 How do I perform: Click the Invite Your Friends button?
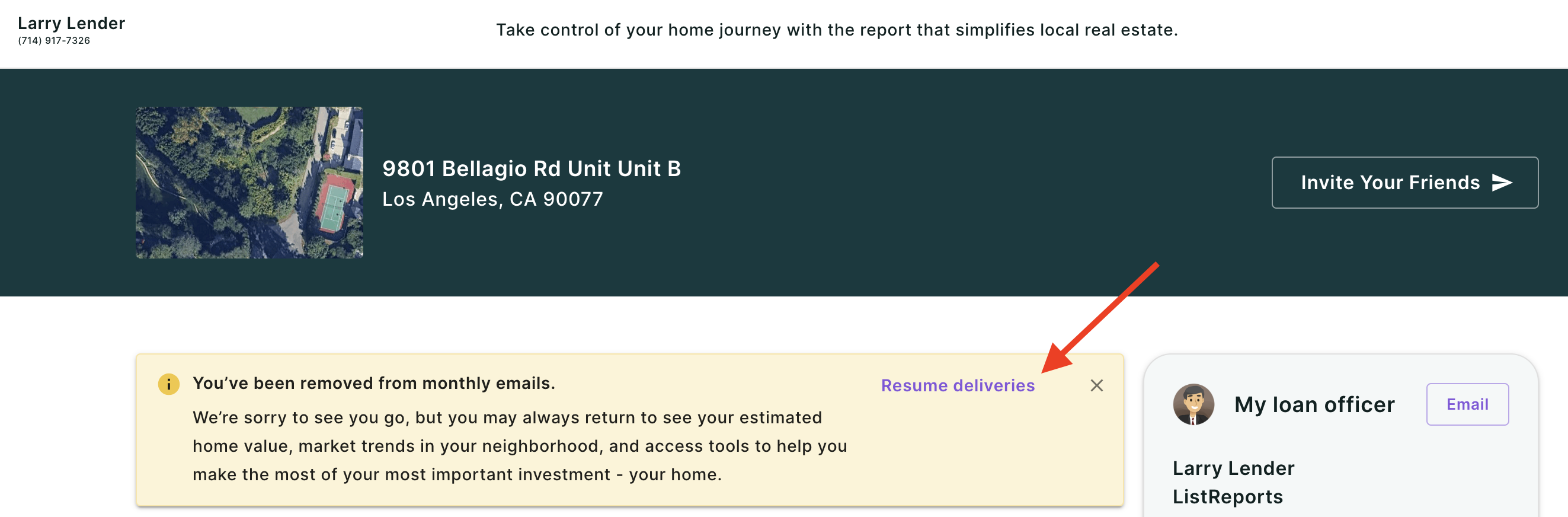pyautogui.click(x=1404, y=183)
